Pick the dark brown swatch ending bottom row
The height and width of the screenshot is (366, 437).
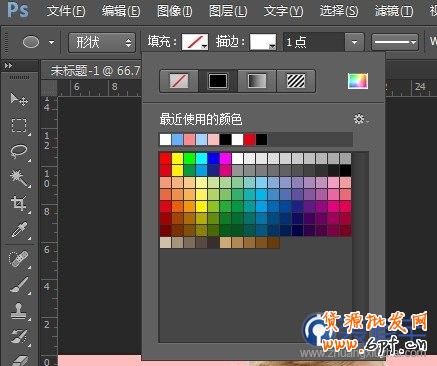[273, 242]
